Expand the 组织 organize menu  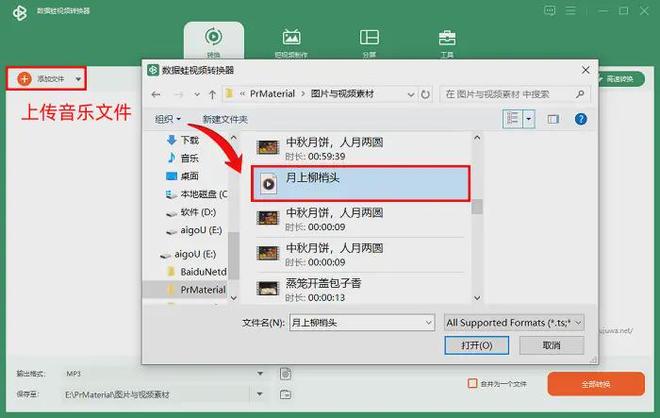167,119
